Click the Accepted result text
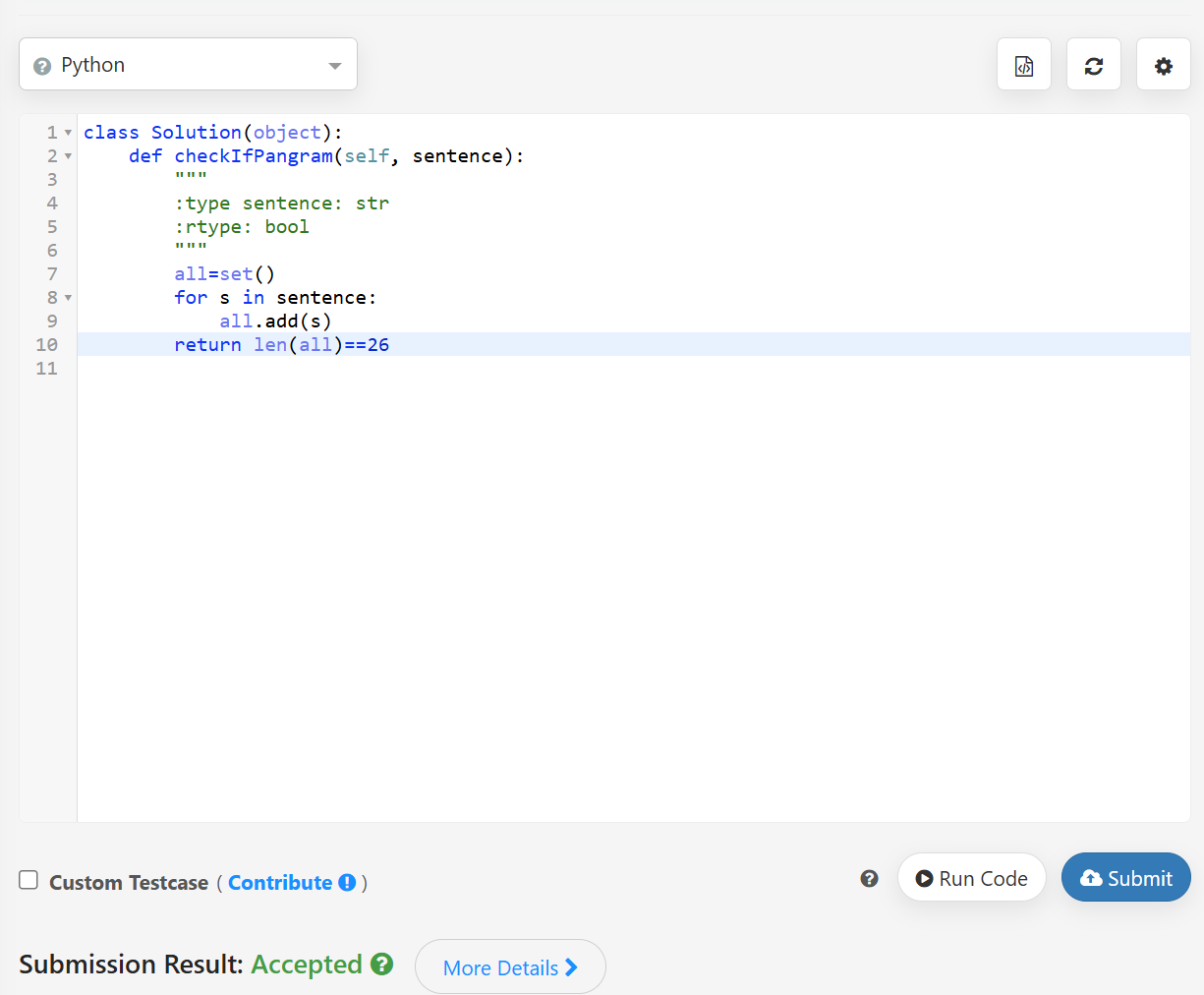The height and width of the screenshot is (995, 1204). coord(307,965)
